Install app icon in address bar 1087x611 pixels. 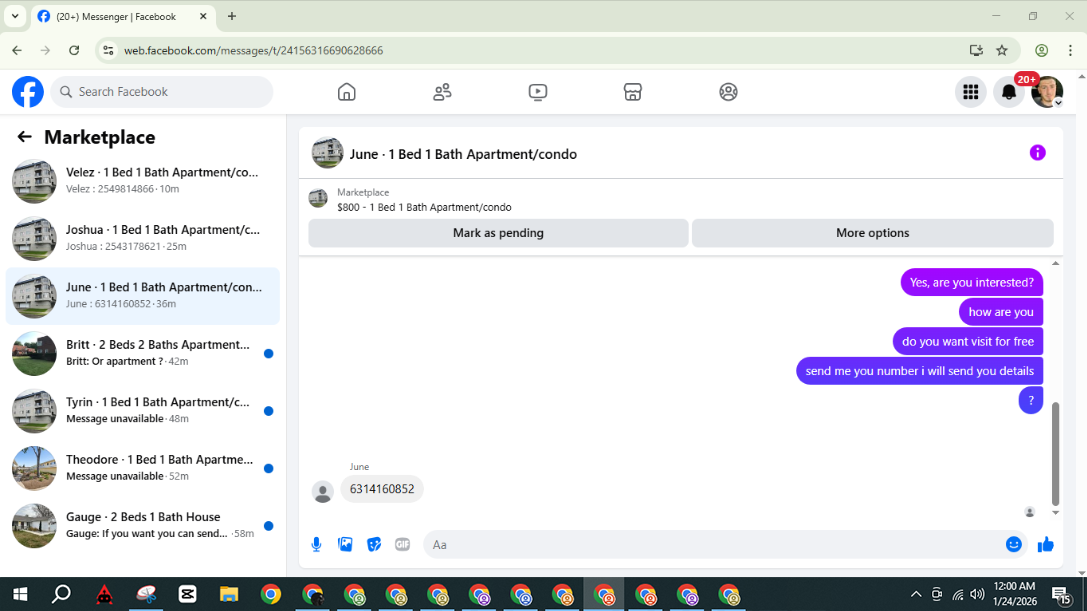pyautogui.click(x=976, y=50)
